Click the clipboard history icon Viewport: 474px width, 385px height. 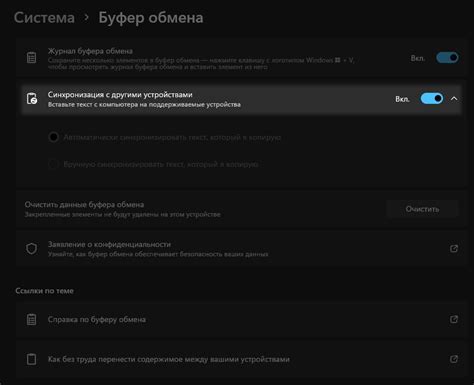(32, 58)
